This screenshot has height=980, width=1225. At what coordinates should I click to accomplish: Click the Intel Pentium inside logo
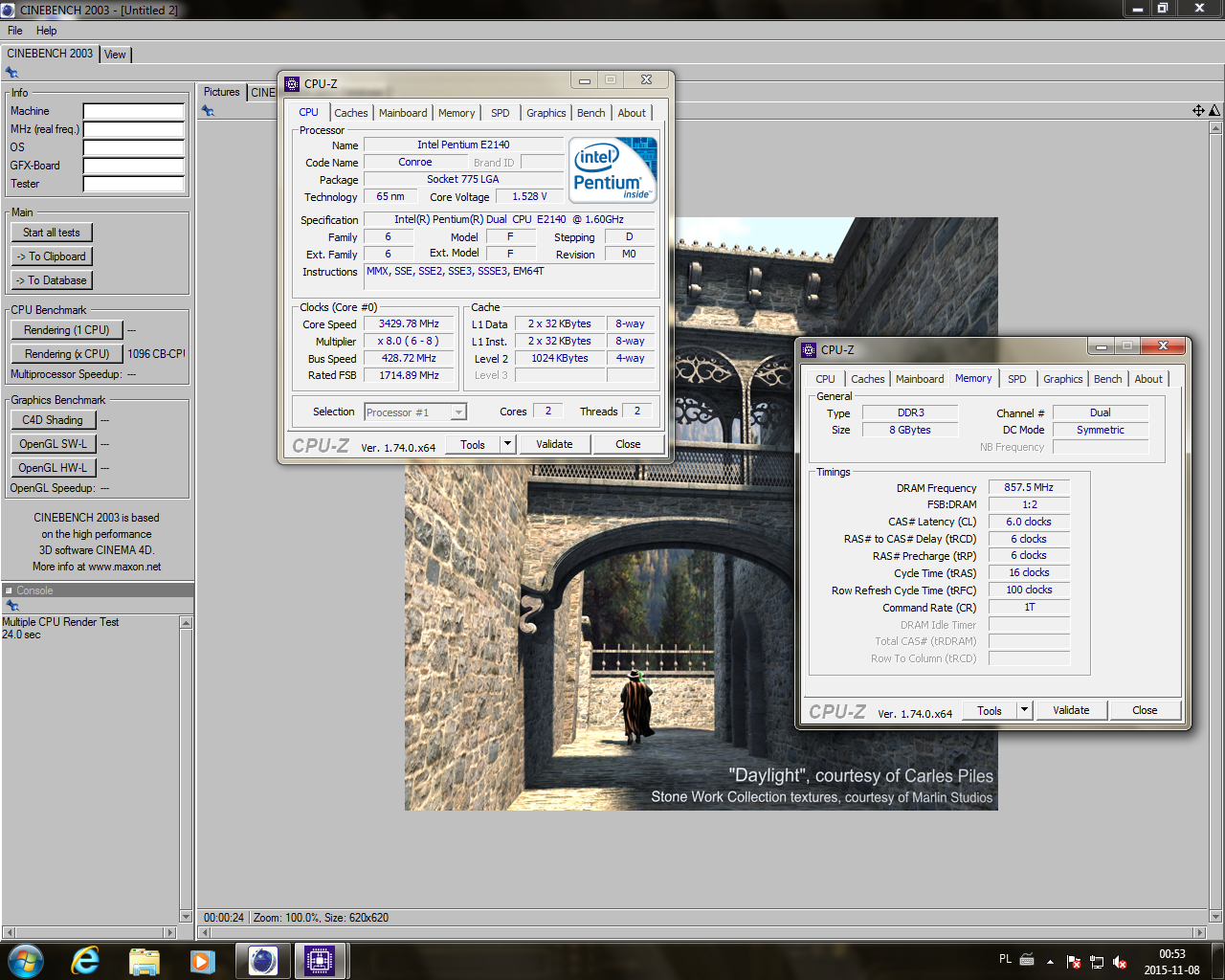point(612,170)
